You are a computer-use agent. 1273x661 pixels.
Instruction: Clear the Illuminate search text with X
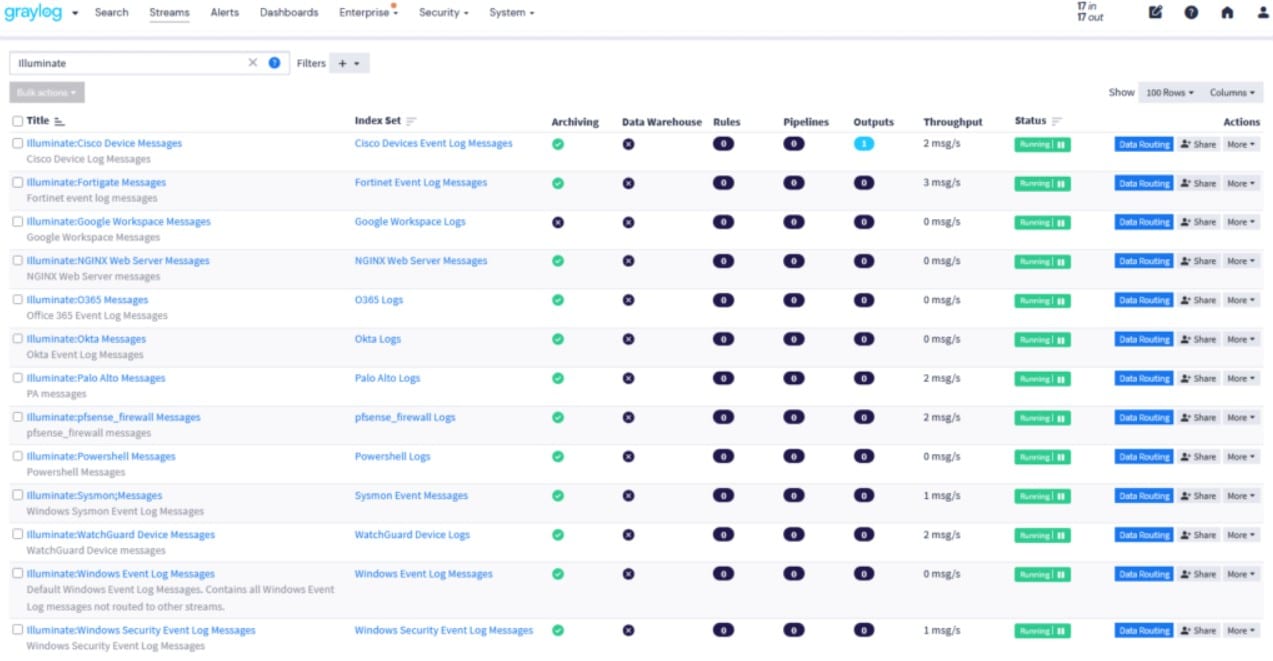[x=253, y=63]
